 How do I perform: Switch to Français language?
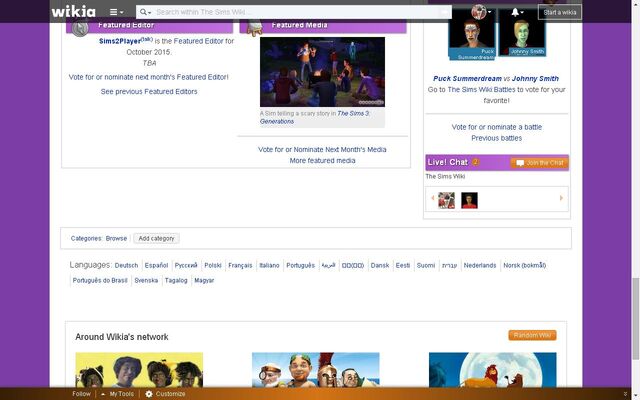pos(240,265)
